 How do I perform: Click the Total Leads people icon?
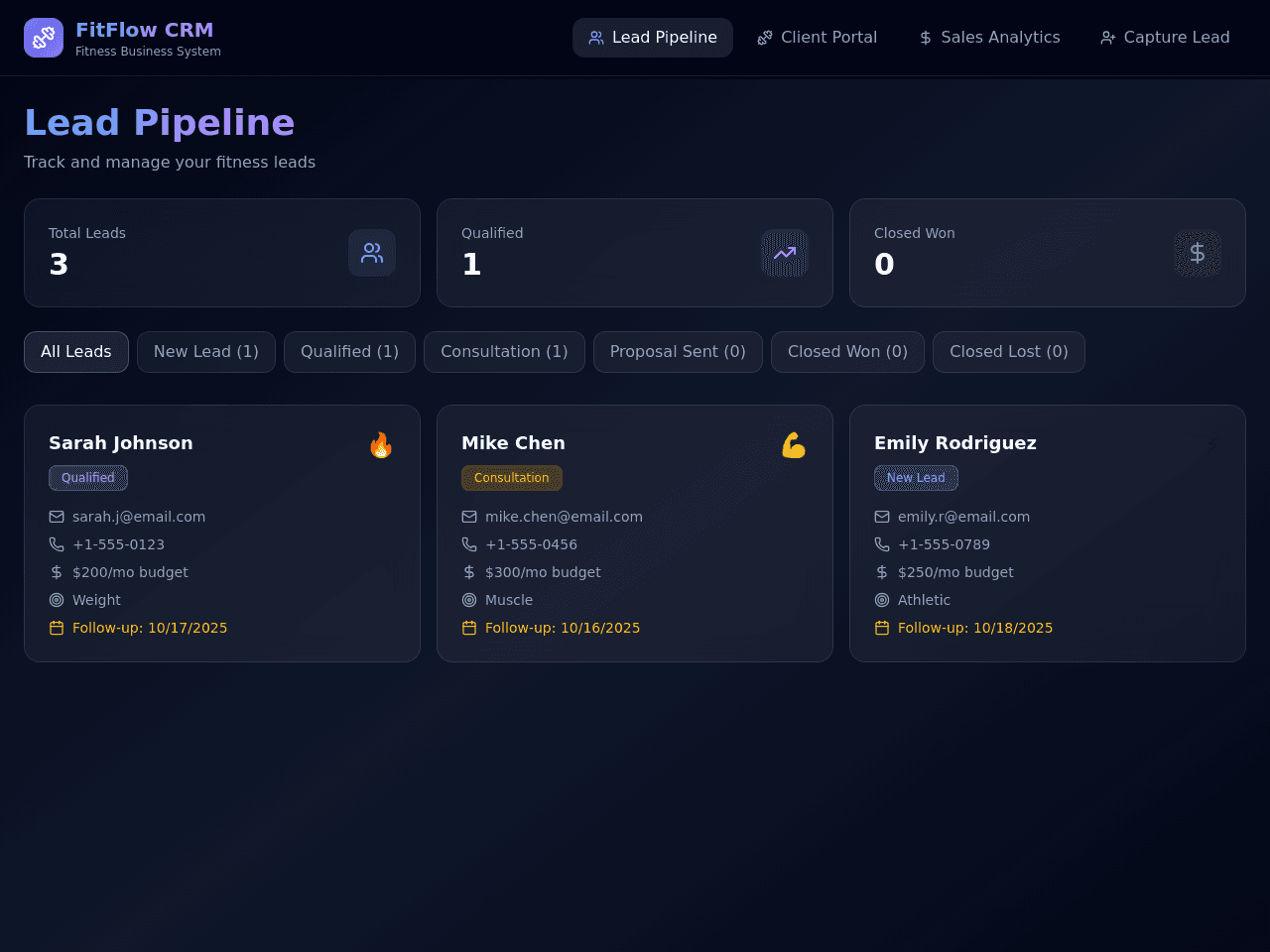372,253
